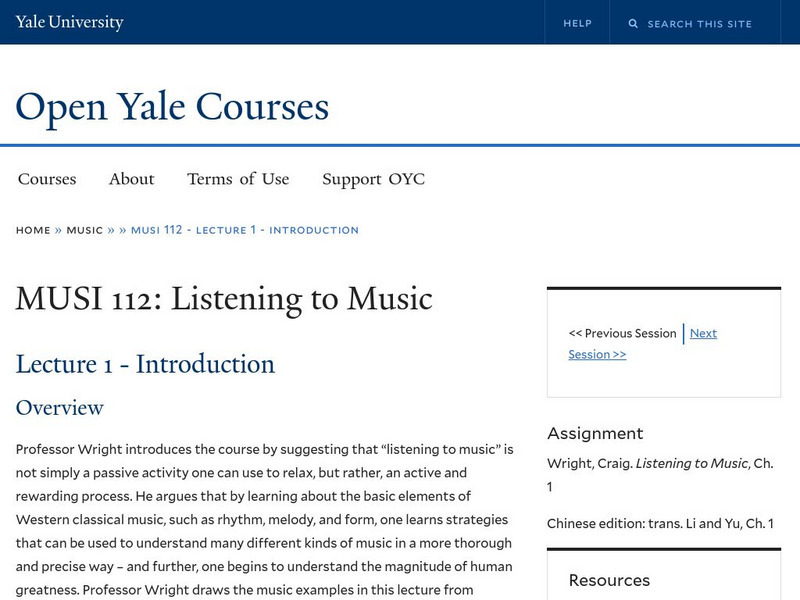Screen dimensions: 800x600
Task: Click the MUSI 112: Listening to Music heading
Action: point(224,298)
